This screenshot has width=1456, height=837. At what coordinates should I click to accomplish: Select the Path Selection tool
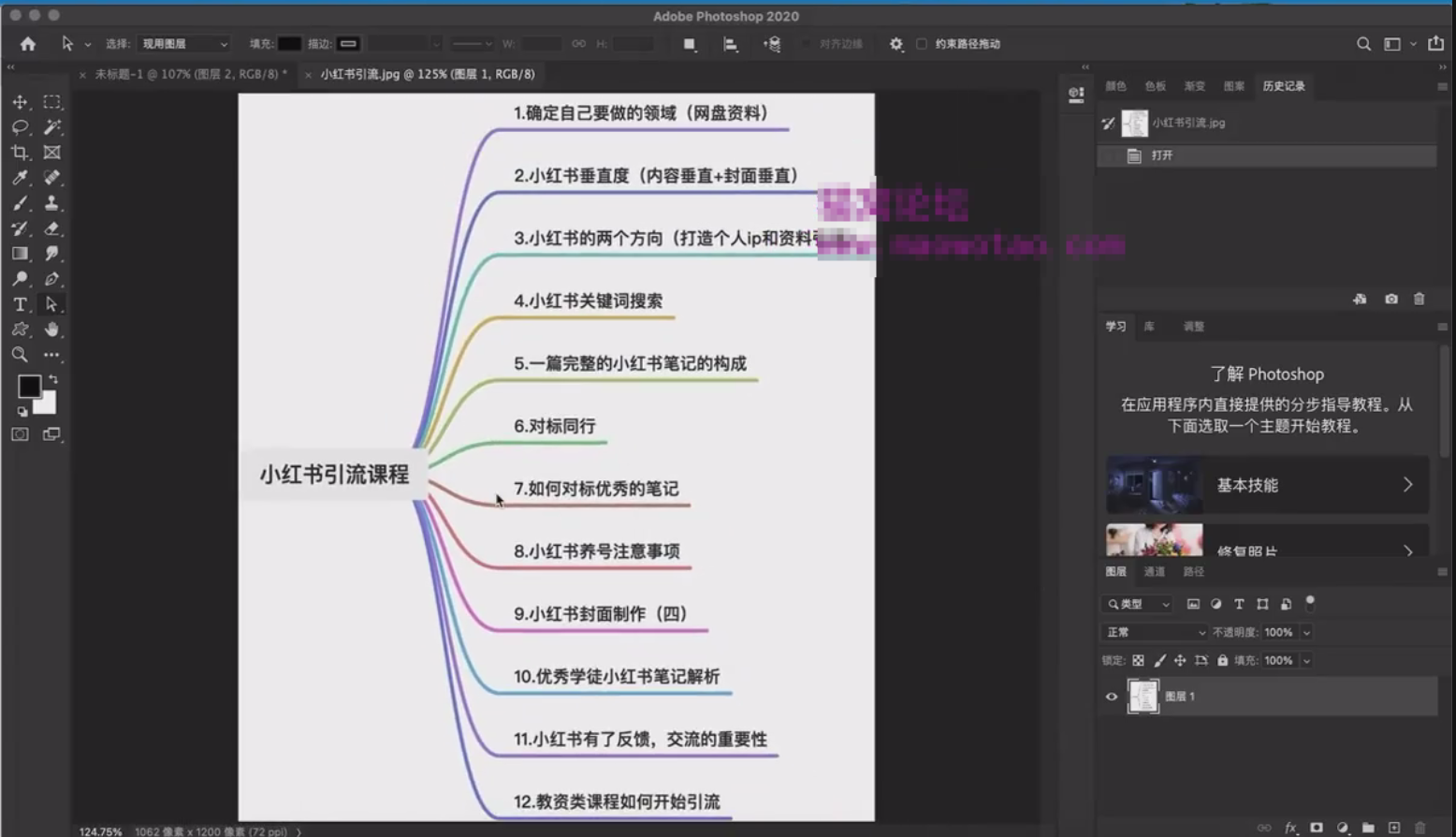coord(51,304)
